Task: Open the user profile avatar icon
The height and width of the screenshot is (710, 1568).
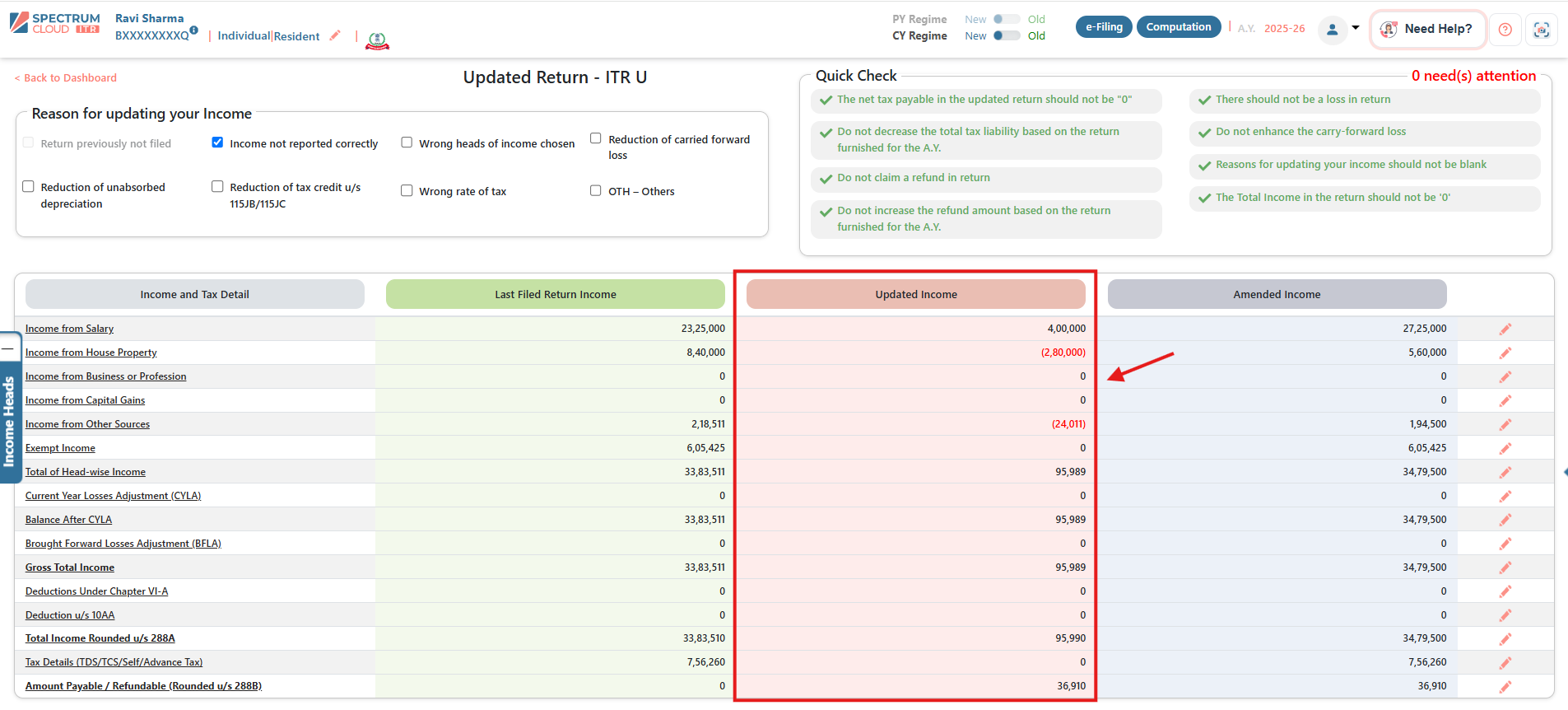Action: pyautogui.click(x=1332, y=30)
